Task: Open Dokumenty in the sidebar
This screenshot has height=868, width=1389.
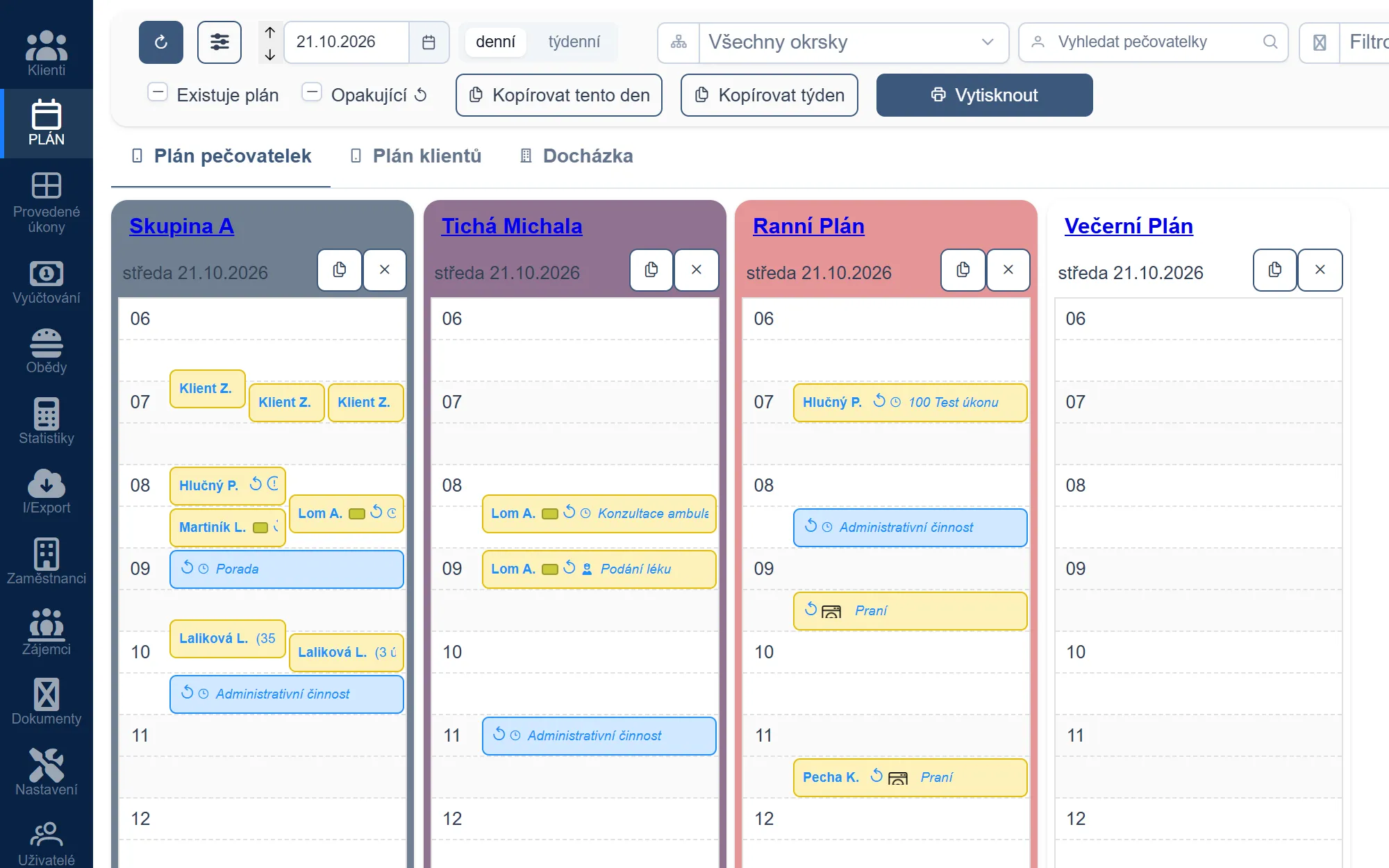Action: click(x=46, y=701)
